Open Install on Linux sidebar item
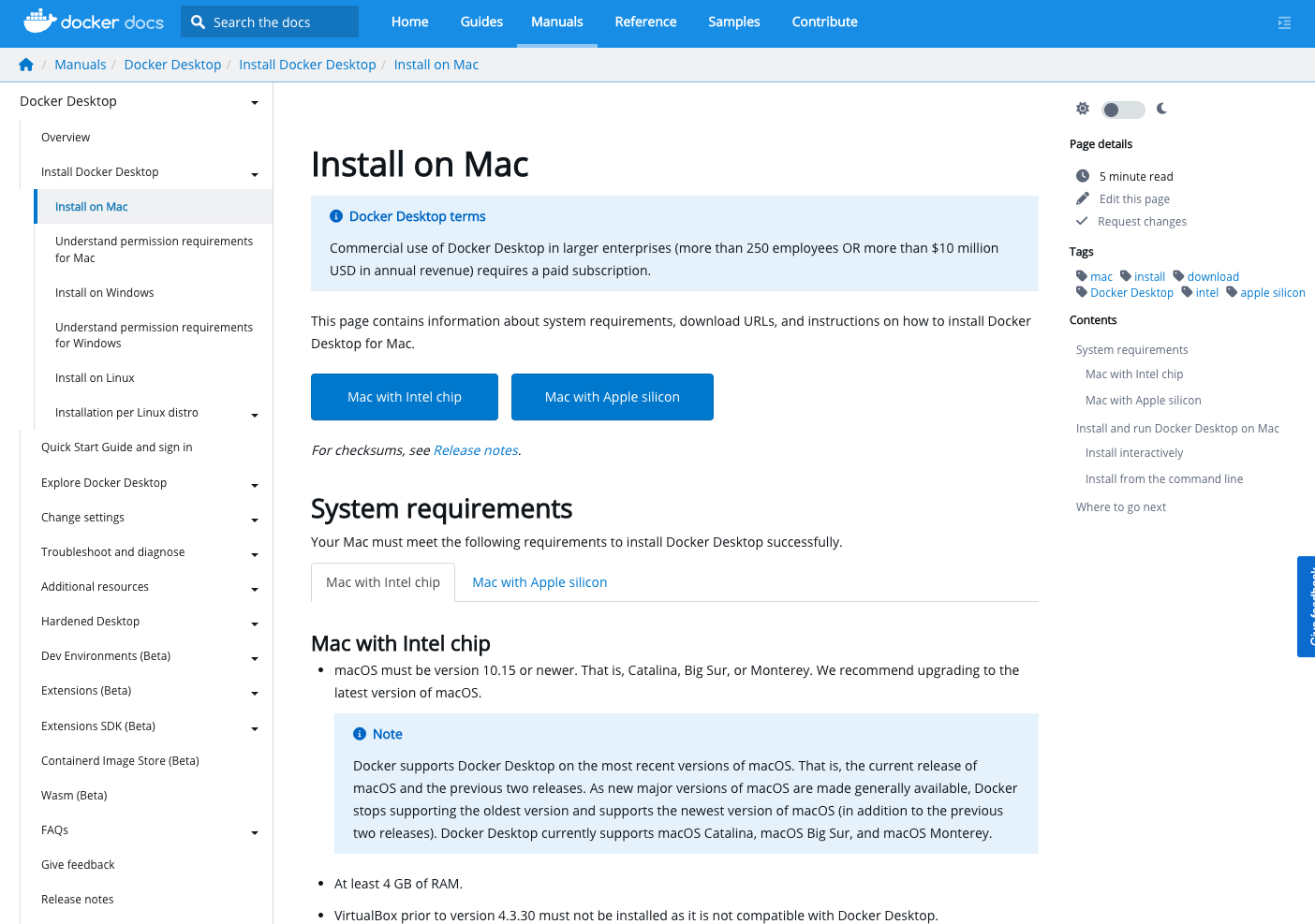 tap(95, 378)
